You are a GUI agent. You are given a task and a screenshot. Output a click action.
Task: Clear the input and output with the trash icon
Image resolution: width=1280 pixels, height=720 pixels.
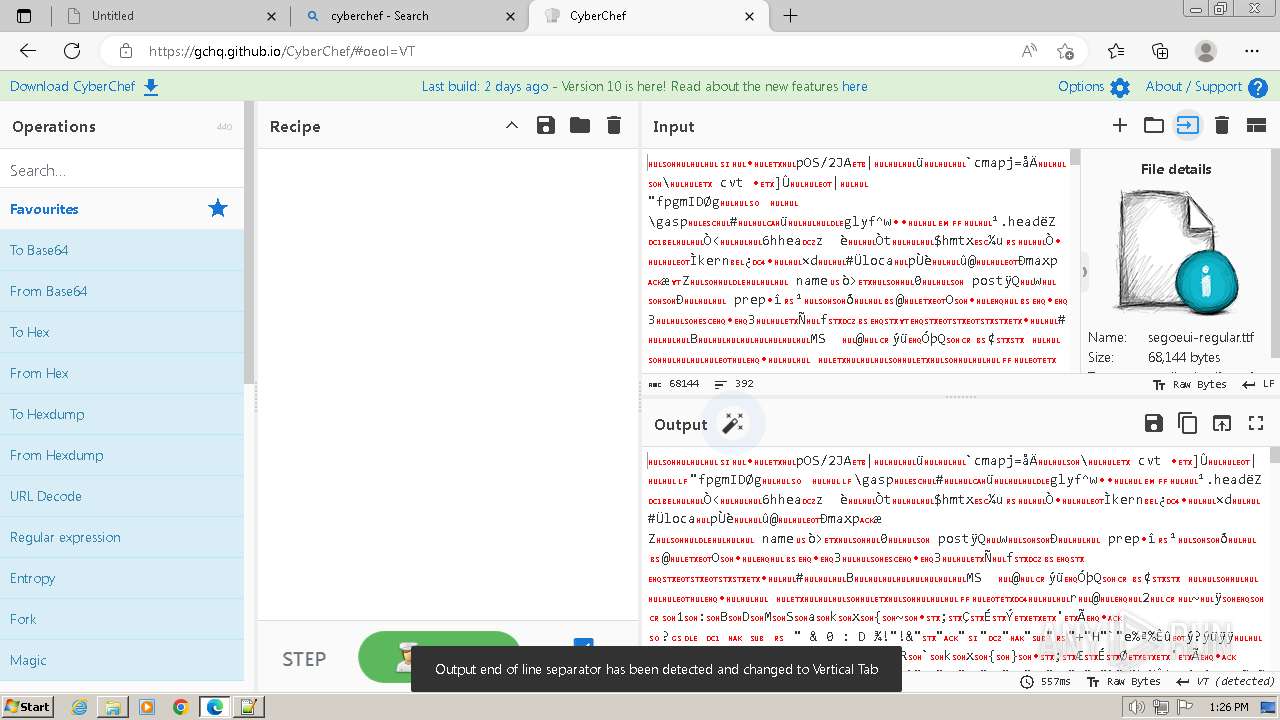point(1221,125)
